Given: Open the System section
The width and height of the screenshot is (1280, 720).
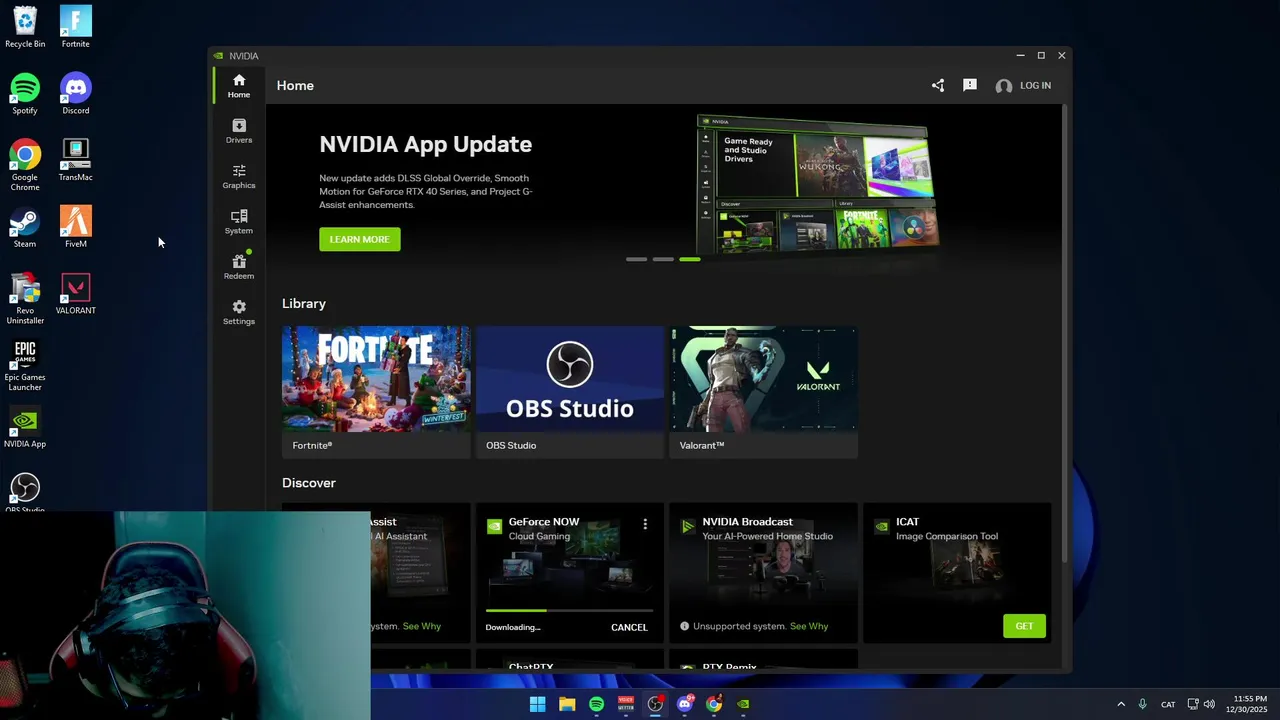Looking at the screenshot, I should pyautogui.click(x=238, y=222).
